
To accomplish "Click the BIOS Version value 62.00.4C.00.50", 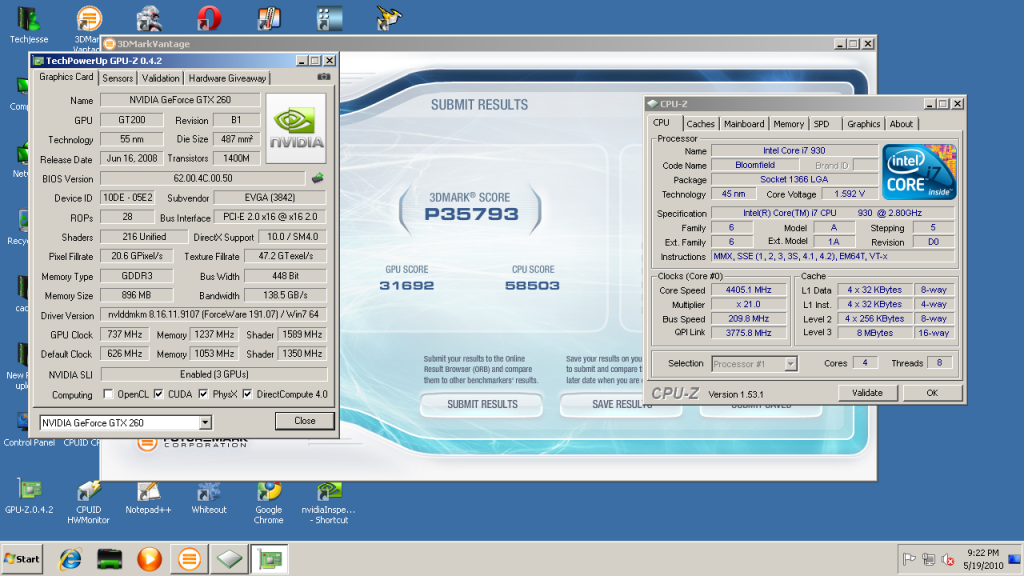I will click(202, 178).
